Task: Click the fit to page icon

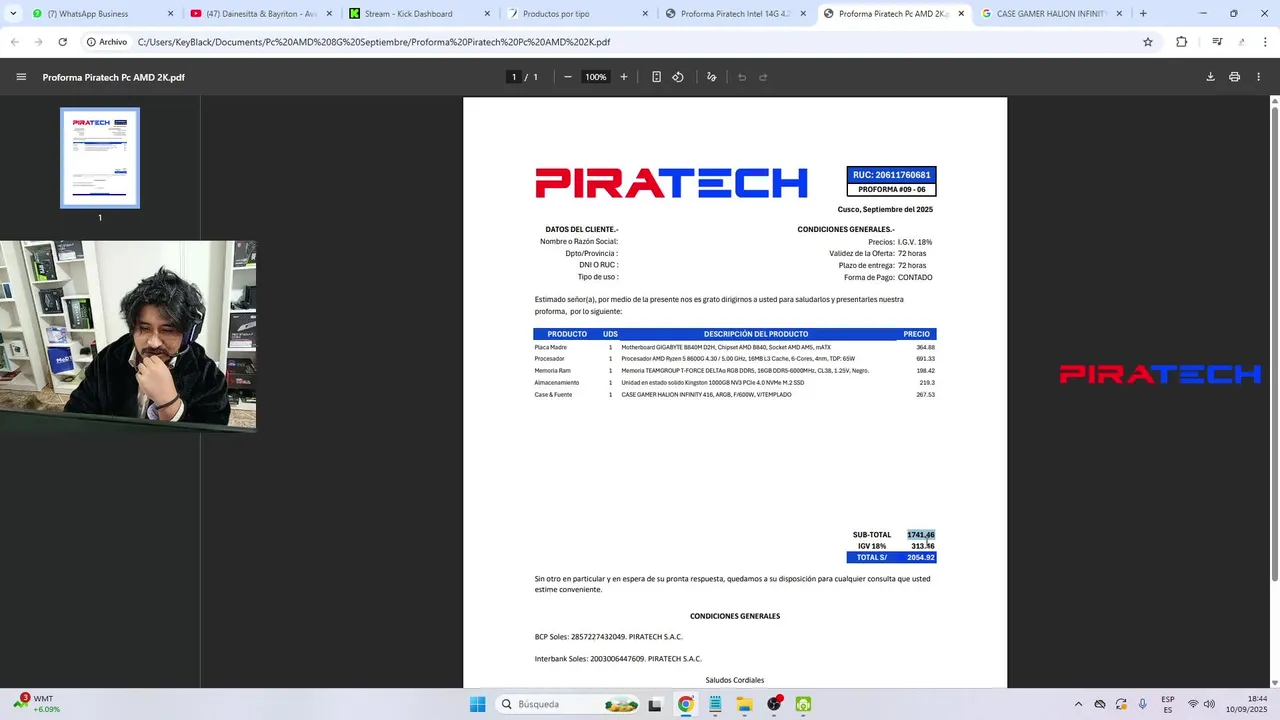Action: (x=656, y=77)
